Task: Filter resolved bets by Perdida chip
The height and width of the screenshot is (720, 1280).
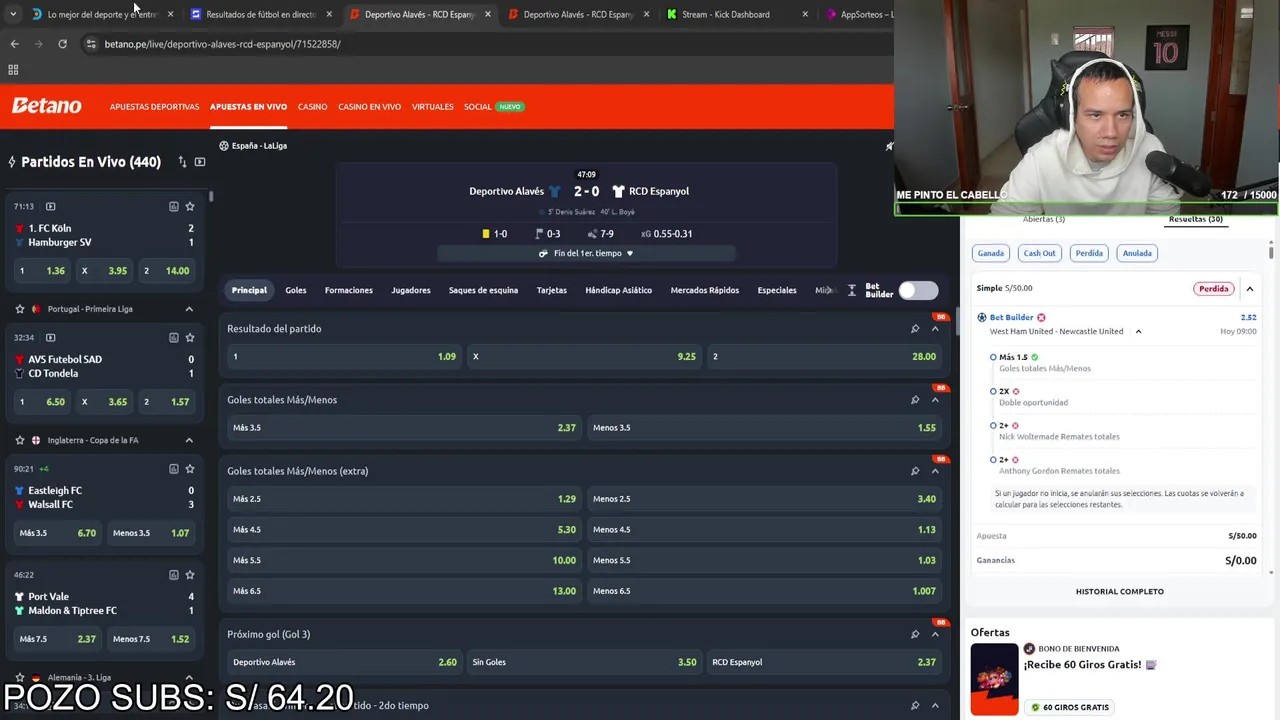Action: click(1089, 253)
